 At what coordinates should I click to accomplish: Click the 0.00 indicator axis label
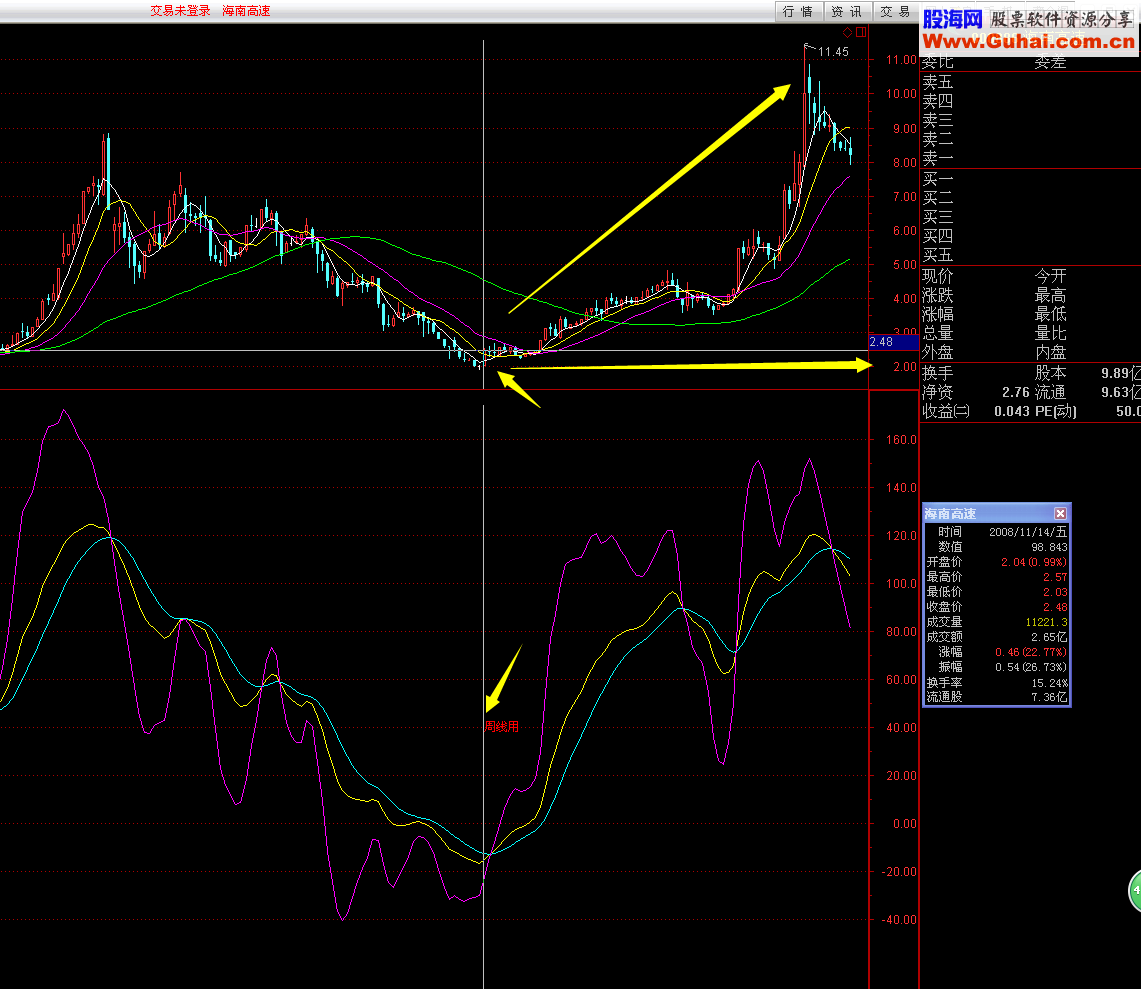pyautogui.click(x=905, y=824)
